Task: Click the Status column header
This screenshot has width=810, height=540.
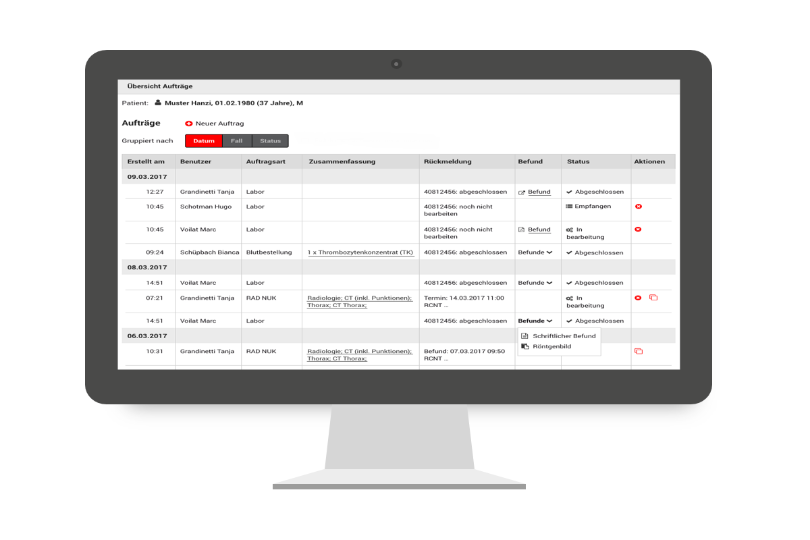Action: click(578, 161)
